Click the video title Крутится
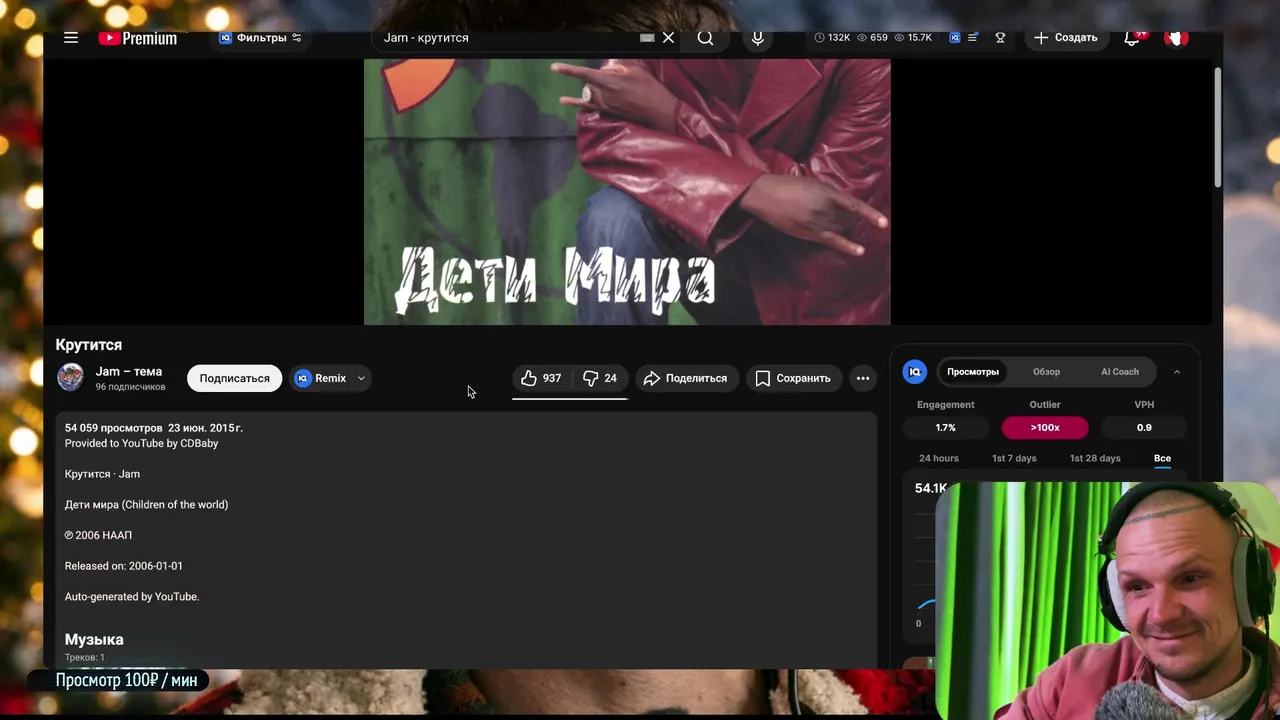Image resolution: width=1280 pixels, height=720 pixels. [89, 345]
